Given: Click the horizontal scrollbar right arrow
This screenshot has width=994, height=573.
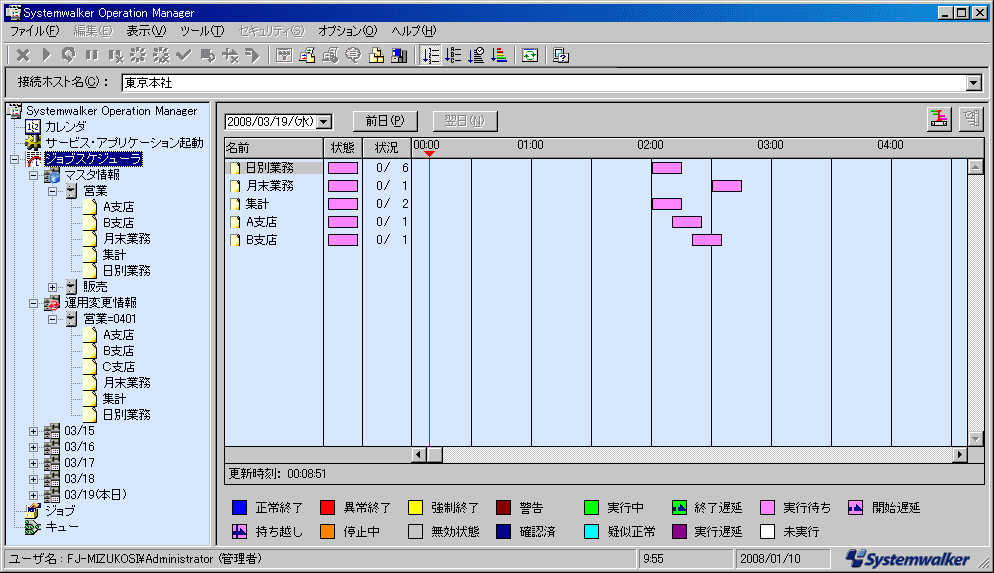Looking at the screenshot, I should 960,454.
